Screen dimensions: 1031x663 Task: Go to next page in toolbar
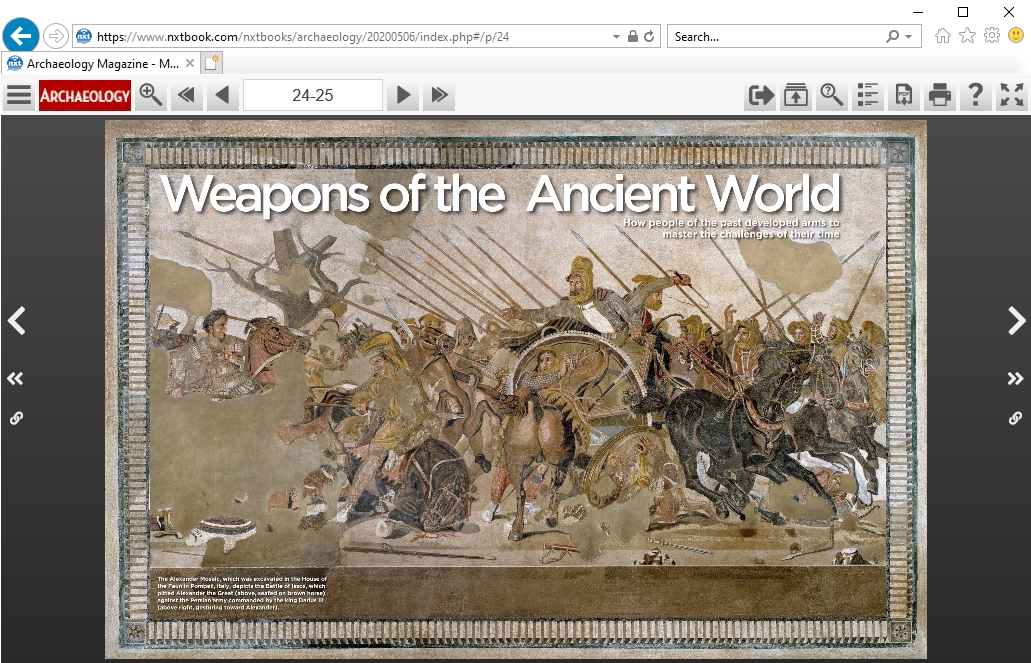[403, 96]
